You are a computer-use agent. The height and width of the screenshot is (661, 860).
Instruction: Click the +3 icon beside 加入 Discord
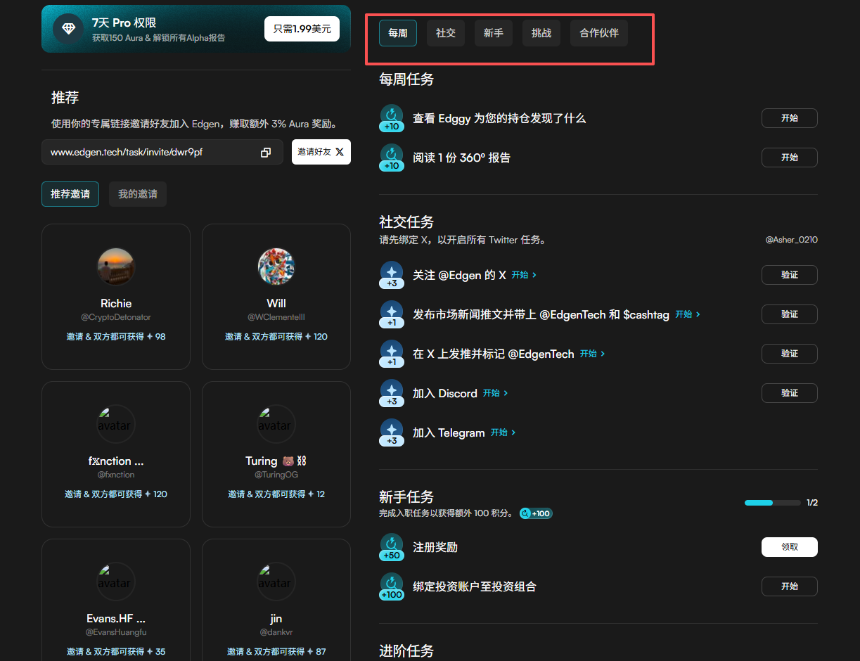point(391,392)
